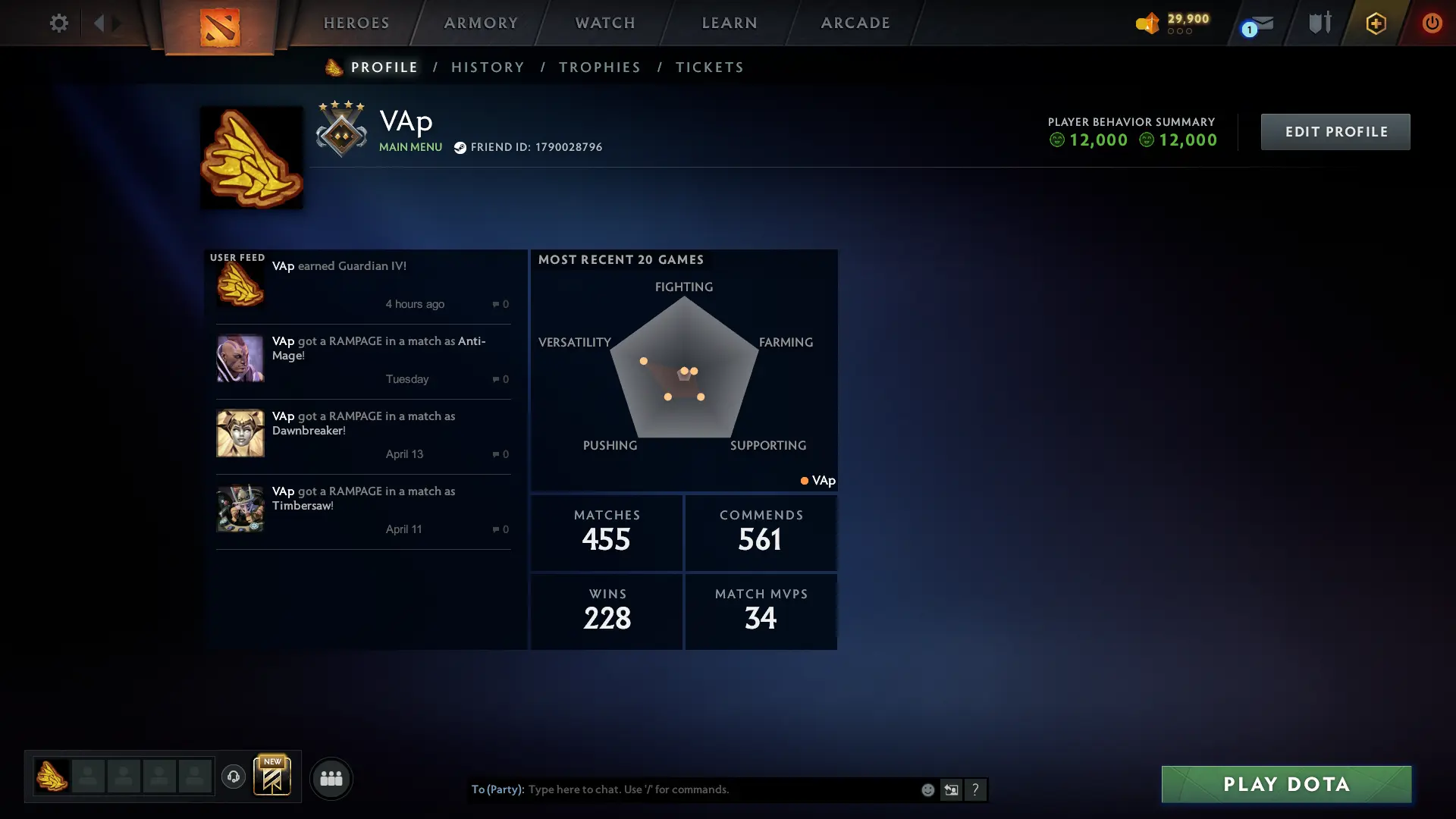Screen dimensions: 1456x819
Task: Click the red power quit icon
Action: [1432, 23]
